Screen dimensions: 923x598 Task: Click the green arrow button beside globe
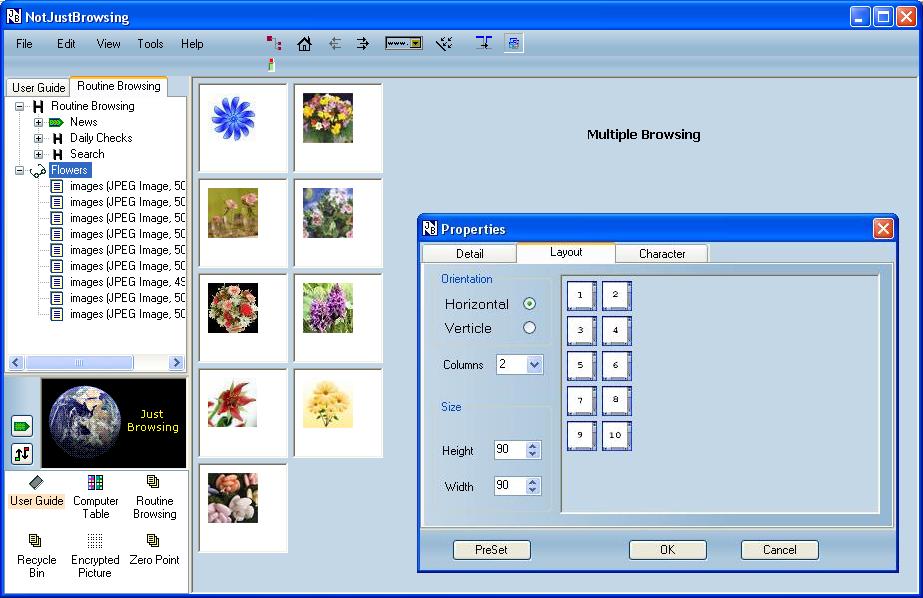coord(22,426)
